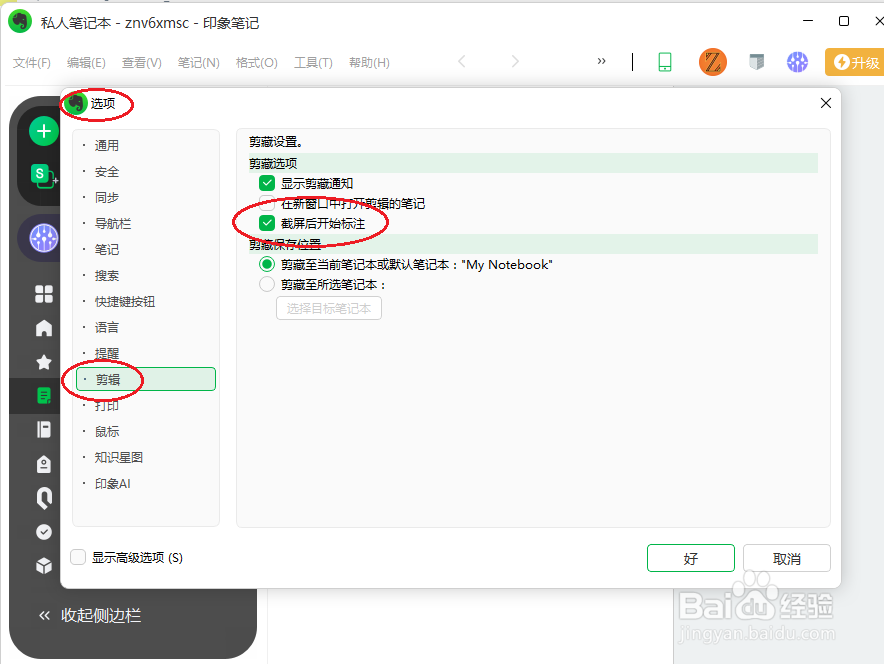Switch to the 通用 settings section
The width and height of the screenshot is (884, 664).
pos(106,145)
